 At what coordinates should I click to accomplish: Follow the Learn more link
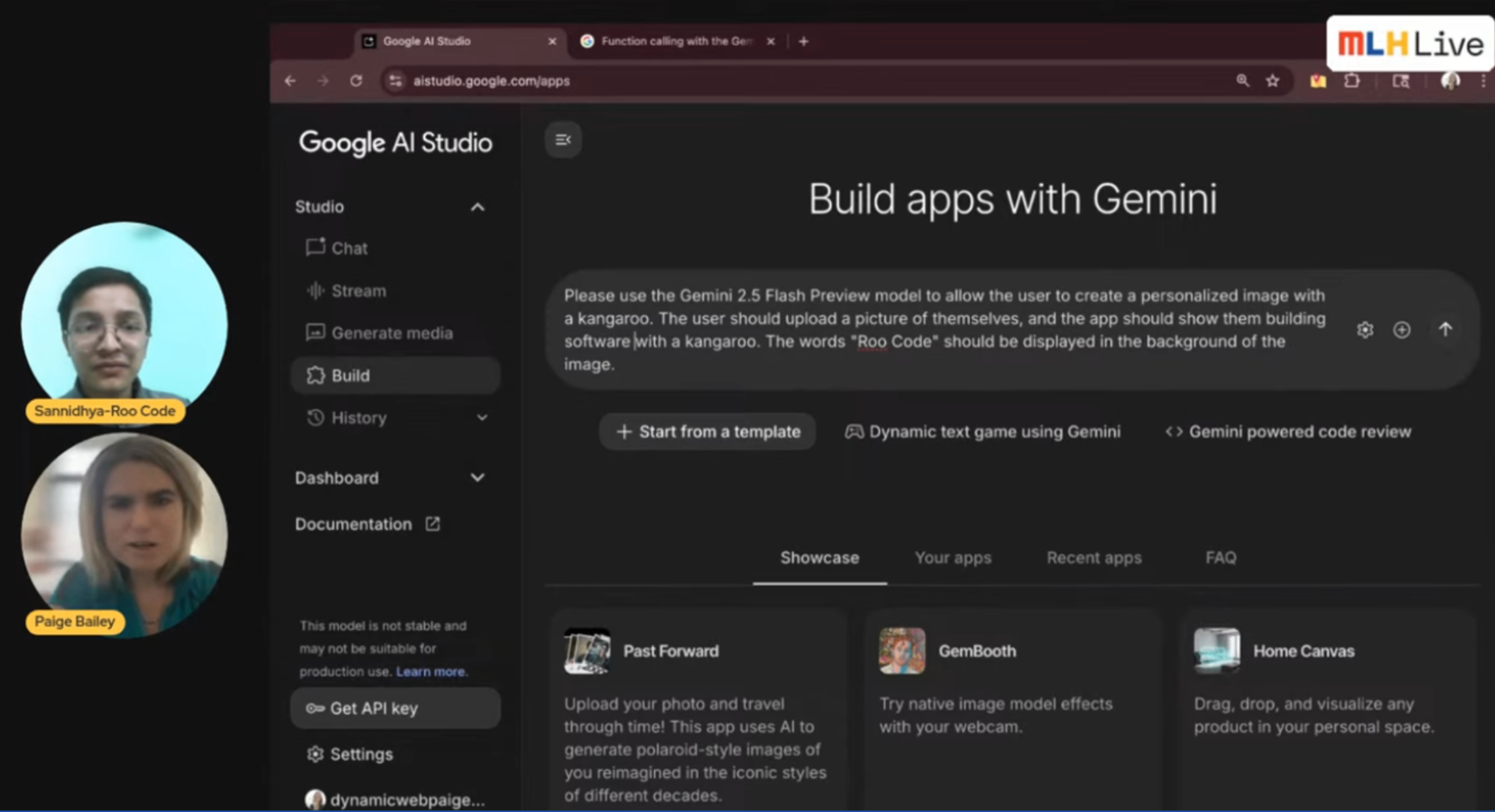tap(431, 672)
